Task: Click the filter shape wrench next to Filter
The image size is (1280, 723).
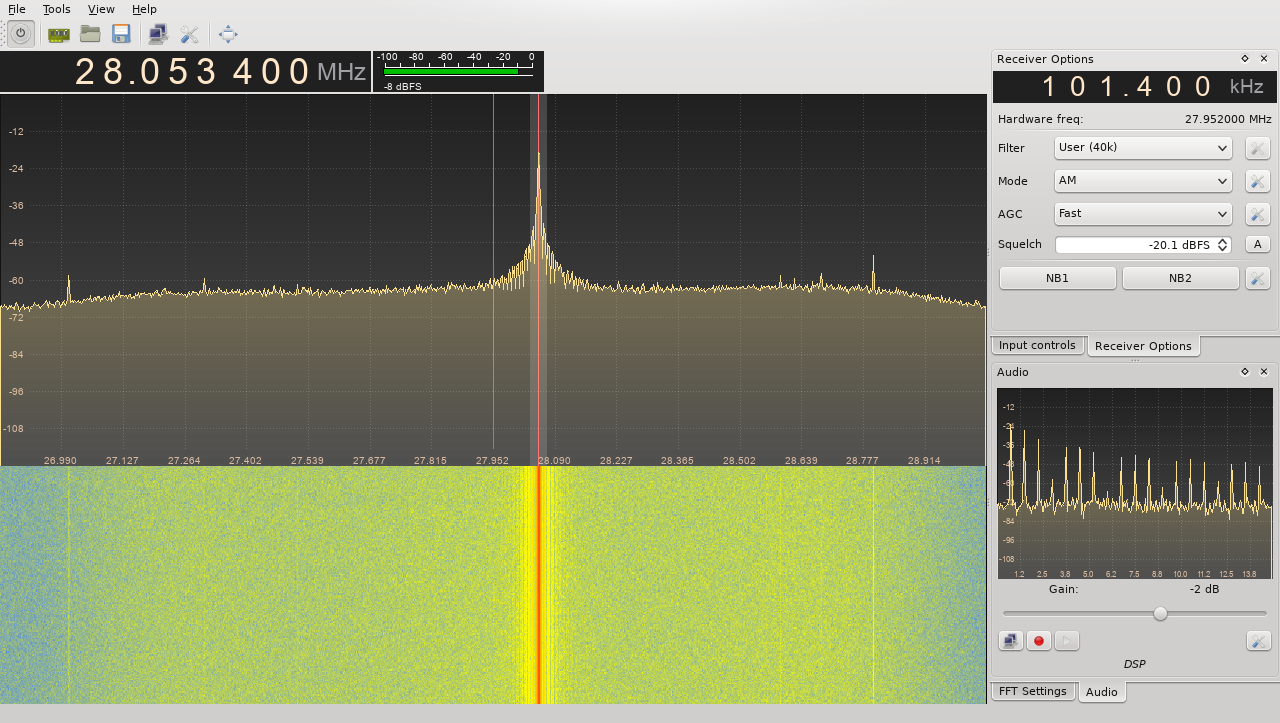Action: pos(1257,148)
